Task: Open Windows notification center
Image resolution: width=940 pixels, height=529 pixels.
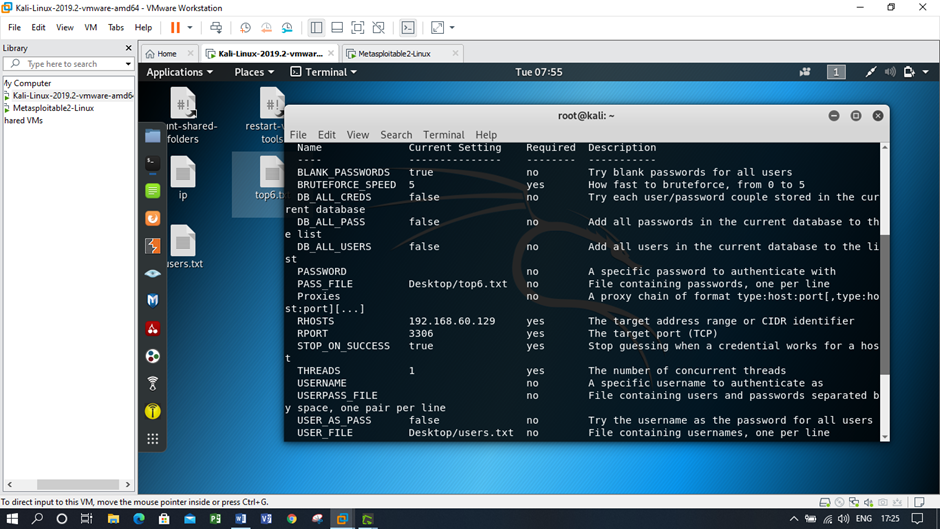Action: (917, 519)
